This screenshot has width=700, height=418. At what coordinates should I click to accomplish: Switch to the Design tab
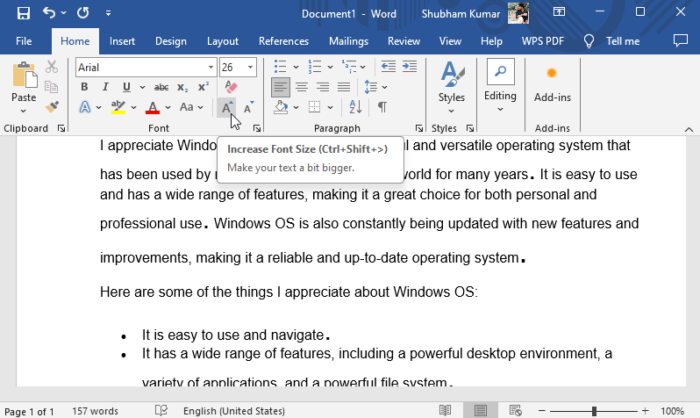point(171,41)
